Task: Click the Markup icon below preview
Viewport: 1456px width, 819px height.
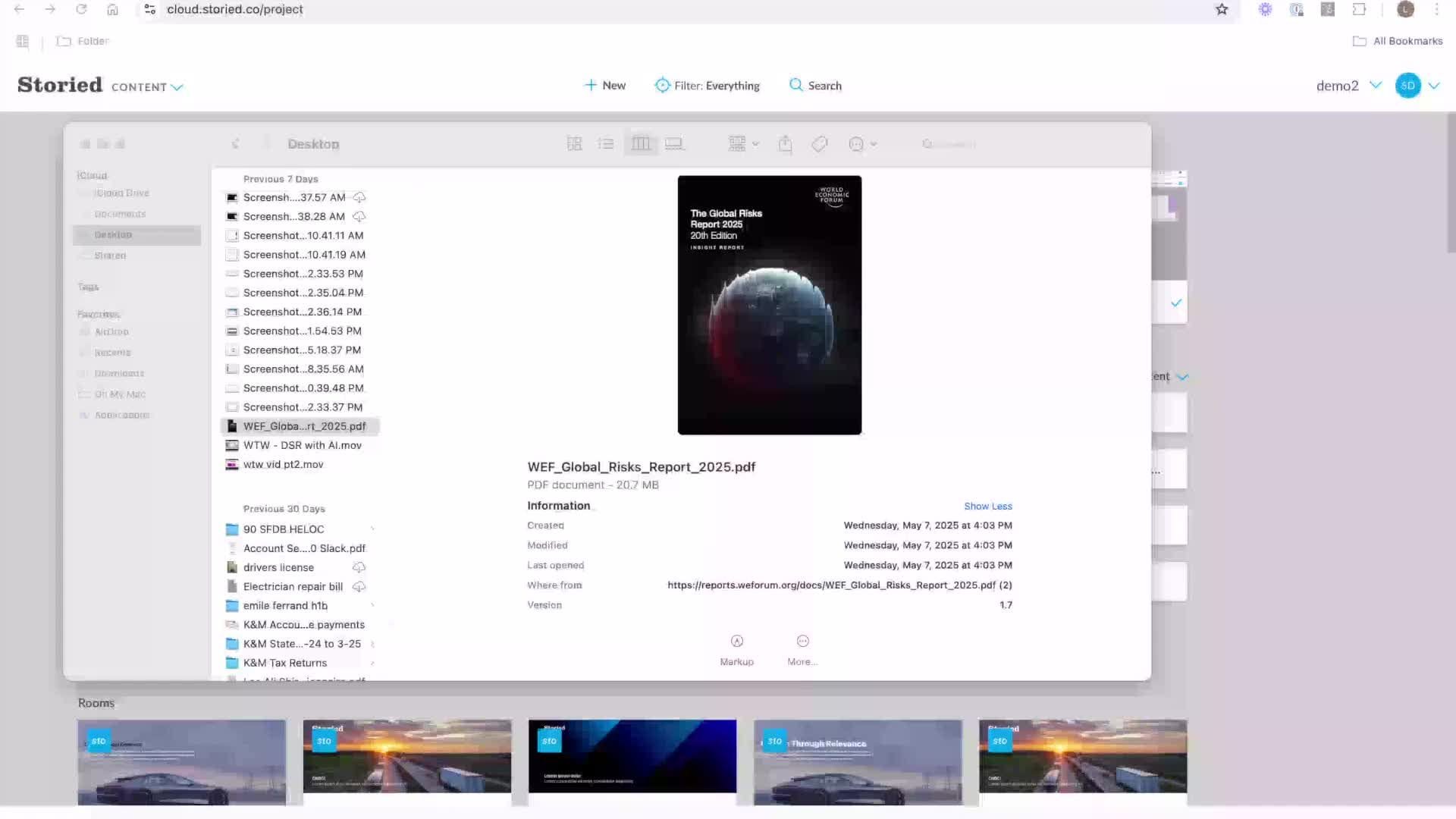Action: 736,642
